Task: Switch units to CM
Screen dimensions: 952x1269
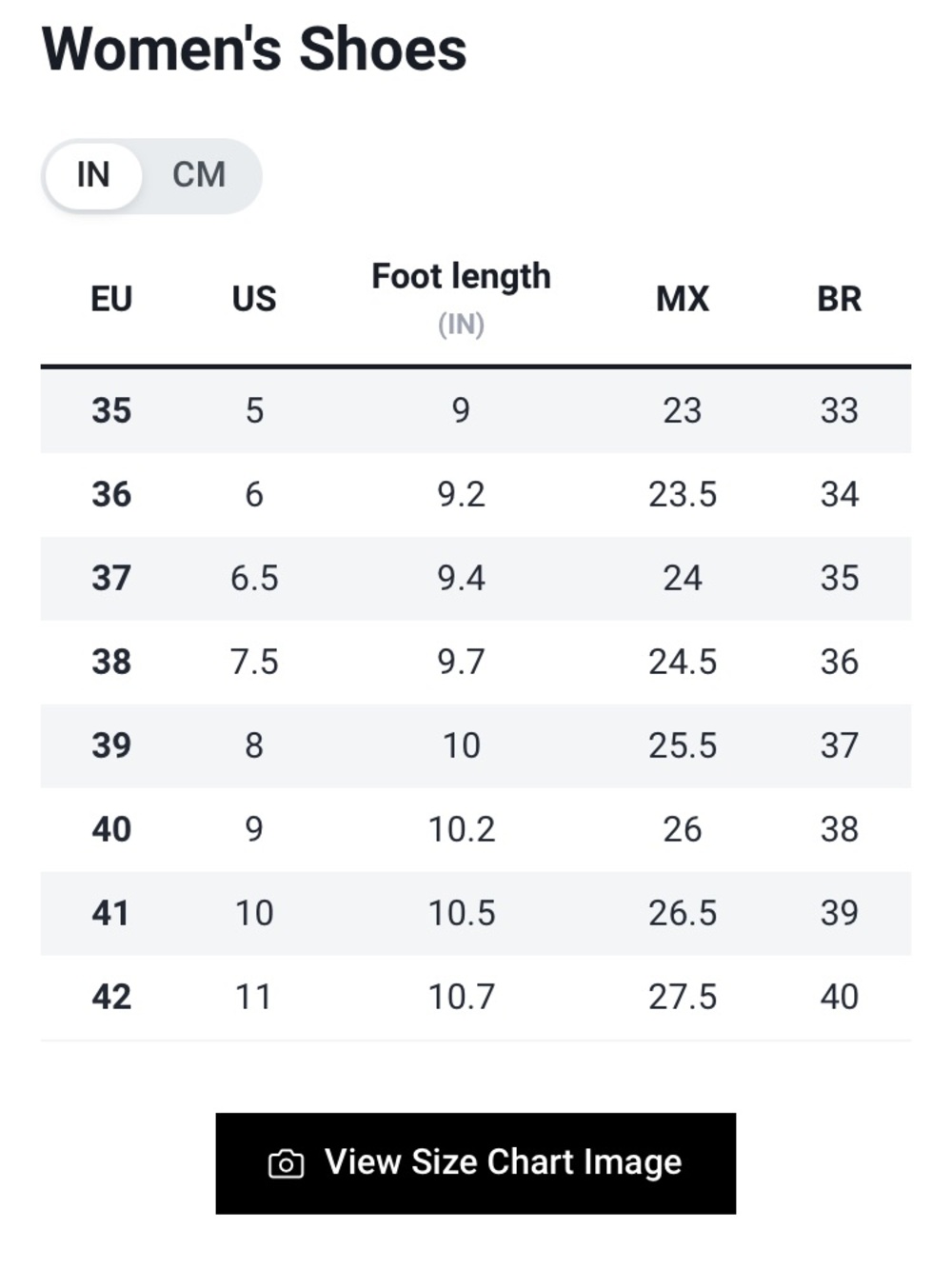Action: pos(199,175)
